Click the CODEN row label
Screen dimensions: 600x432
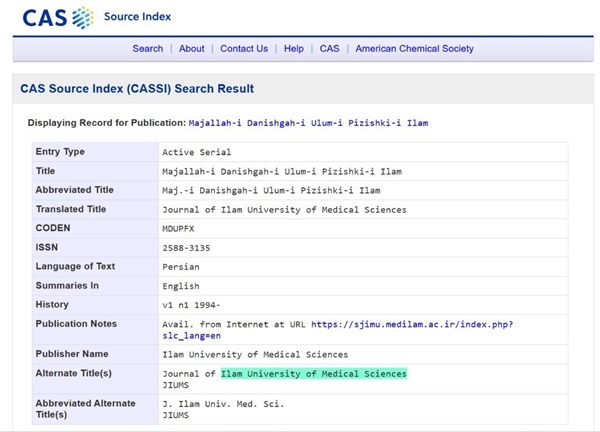coord(53,228)
